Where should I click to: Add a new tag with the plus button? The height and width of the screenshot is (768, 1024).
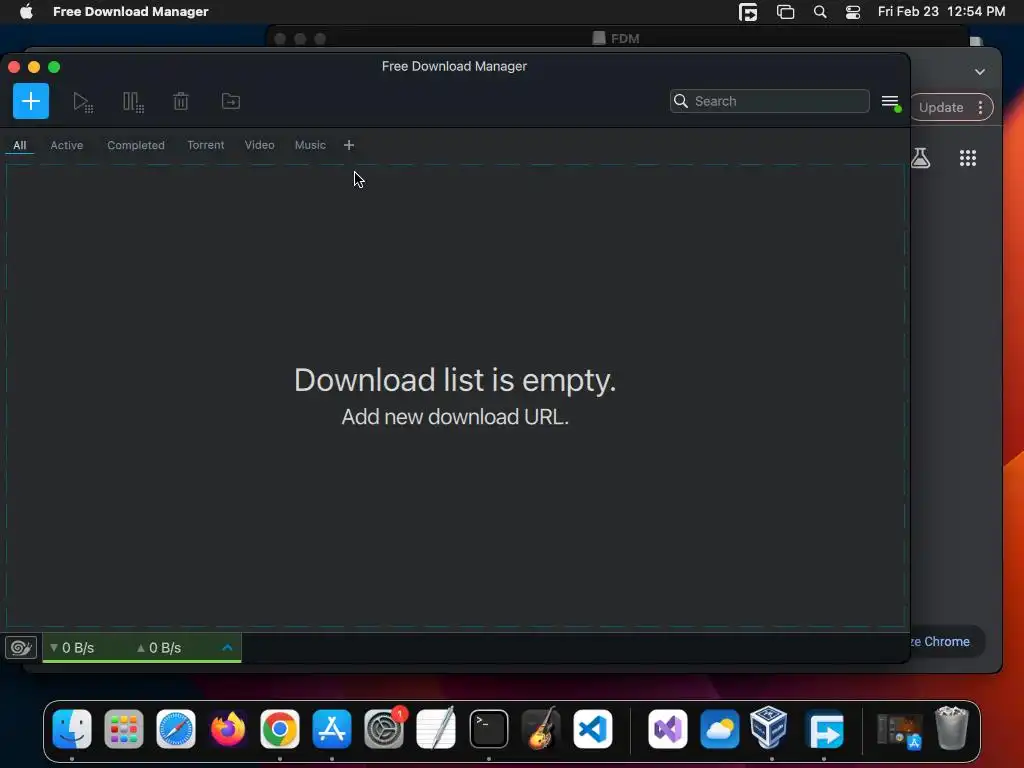(x=349, y=145)
